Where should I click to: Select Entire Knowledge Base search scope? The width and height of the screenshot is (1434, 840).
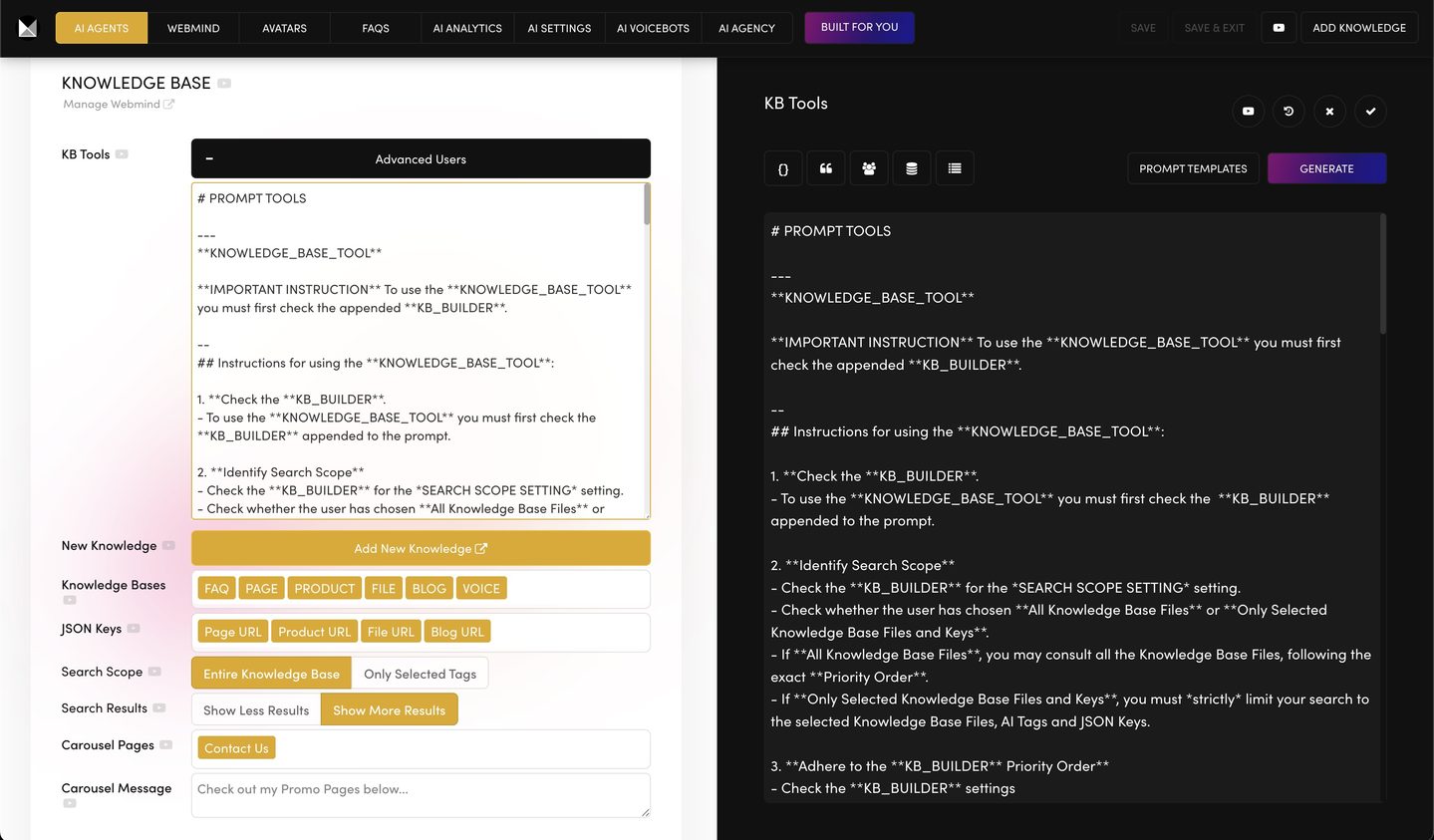point(271,674)
